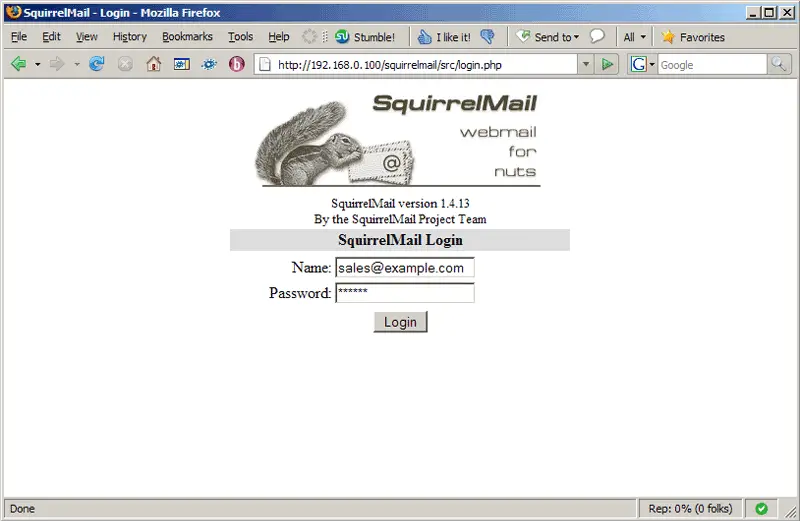Click the Name input field
The width and height of the screenshot is (800, 521).
tap(405, 267)
